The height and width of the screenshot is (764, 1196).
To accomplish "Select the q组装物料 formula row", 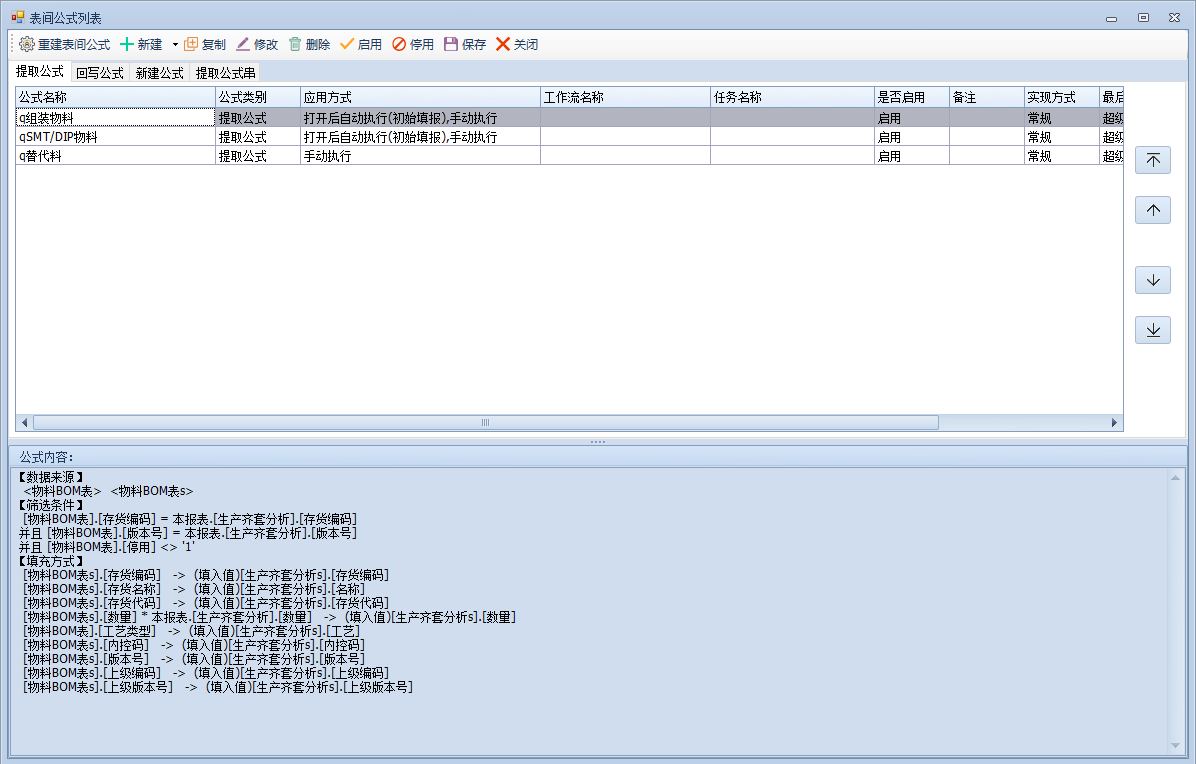I will coord(569,118).
